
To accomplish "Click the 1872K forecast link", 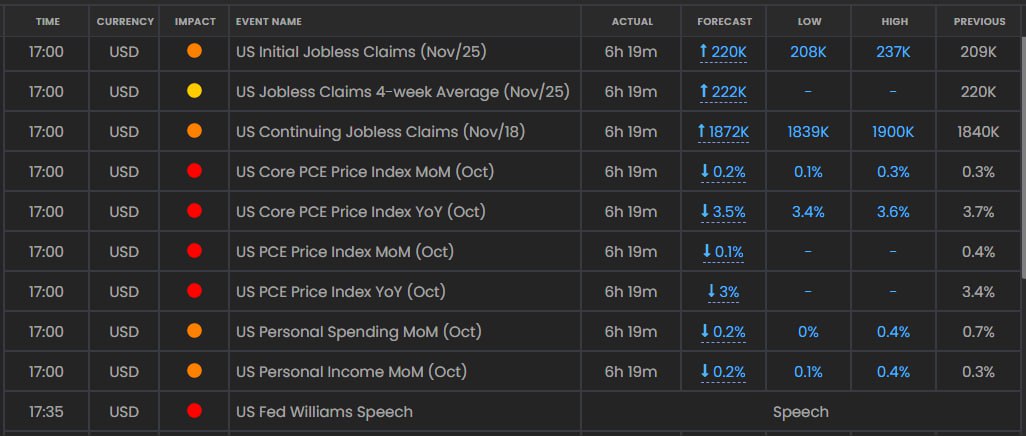I will (730, 131).
